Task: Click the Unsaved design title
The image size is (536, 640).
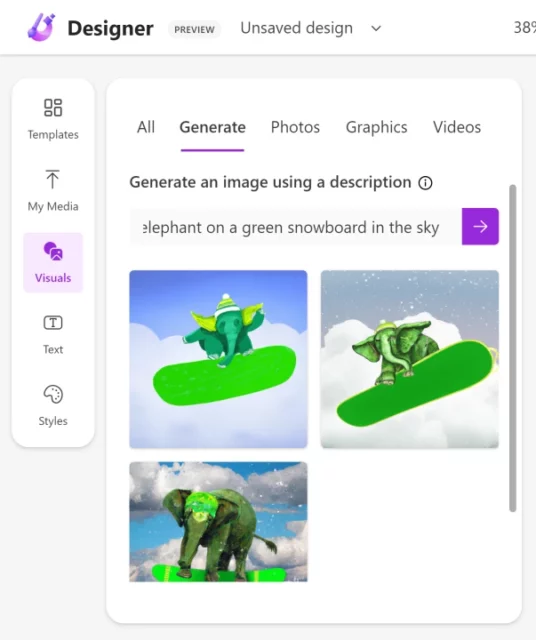Action: [296, 28]
